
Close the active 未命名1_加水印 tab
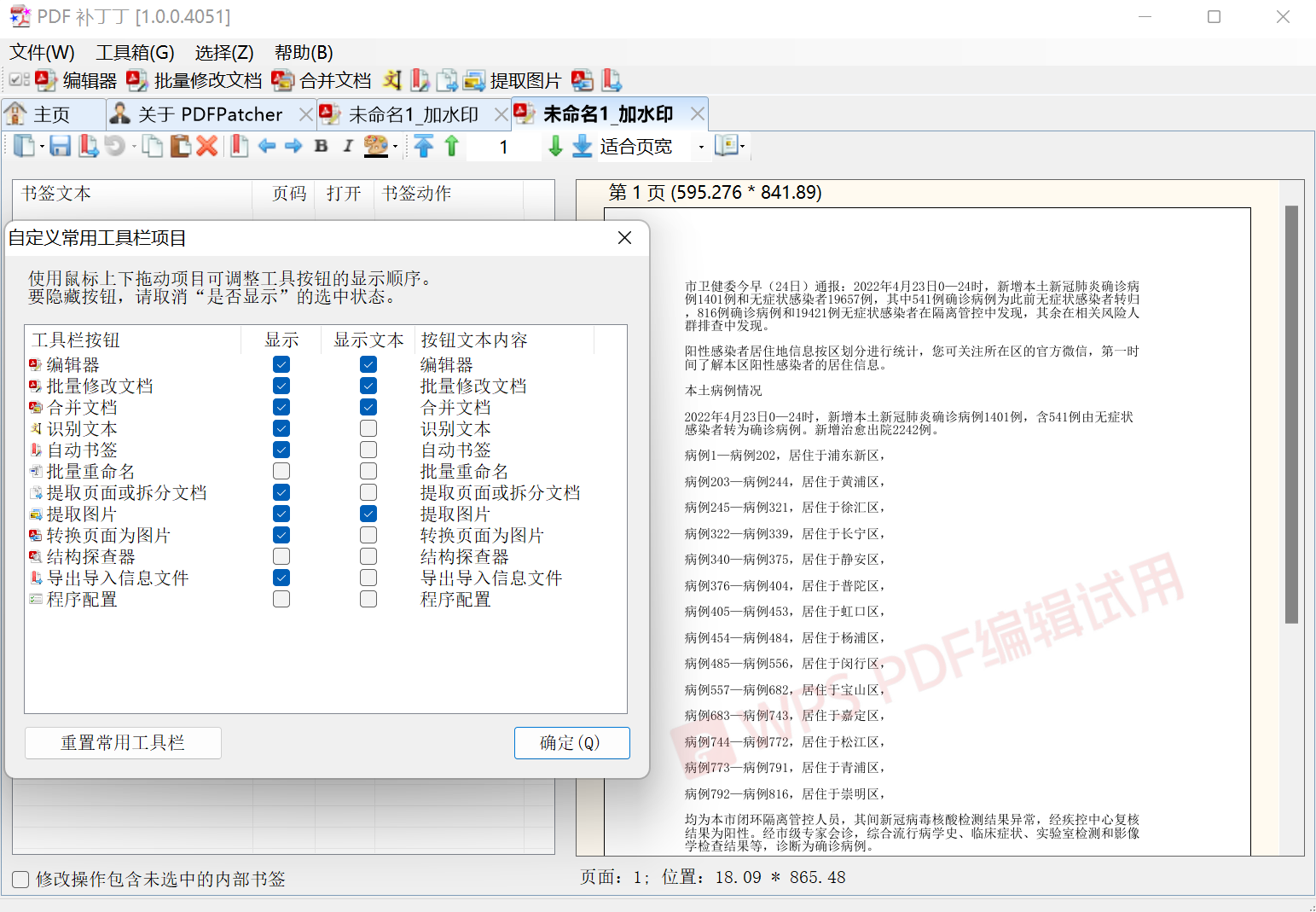coord(698,113)
